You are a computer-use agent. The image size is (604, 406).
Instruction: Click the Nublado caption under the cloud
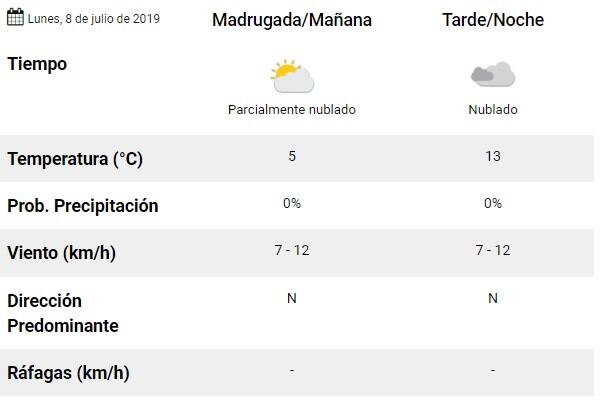click(493, 110)
